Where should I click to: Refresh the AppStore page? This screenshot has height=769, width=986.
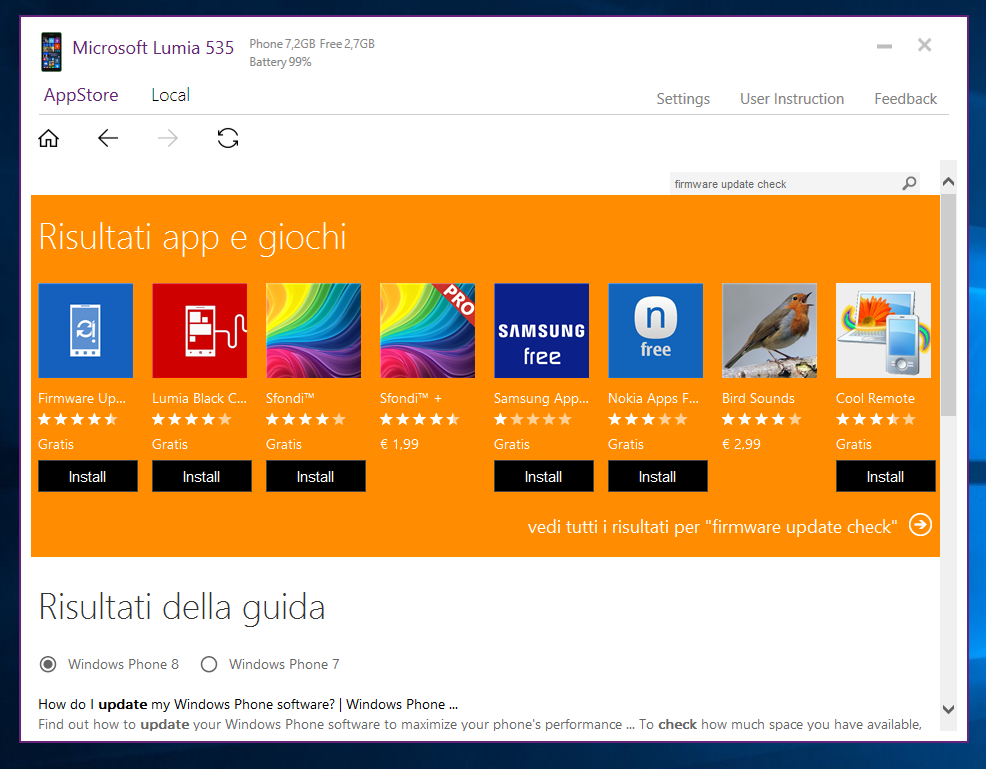point(228,138)
